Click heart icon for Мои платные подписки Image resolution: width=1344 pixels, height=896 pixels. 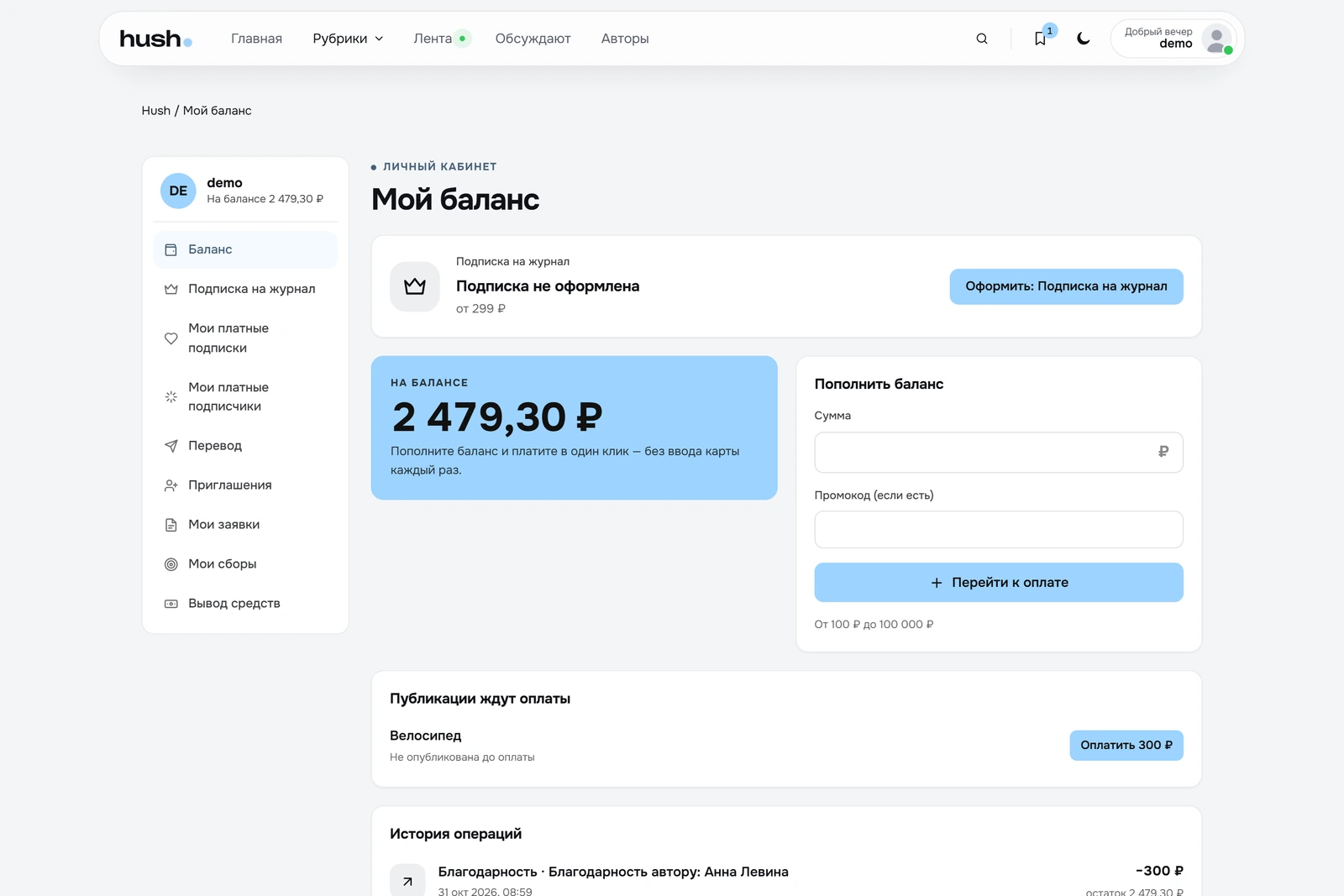(171, 338)
